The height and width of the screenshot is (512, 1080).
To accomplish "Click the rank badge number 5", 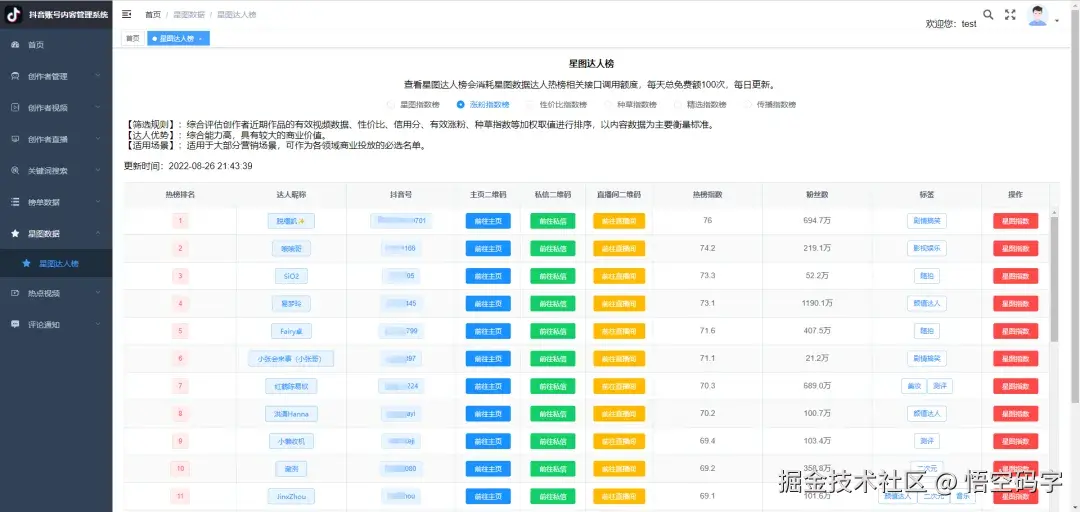I will [x=180, y=331].
